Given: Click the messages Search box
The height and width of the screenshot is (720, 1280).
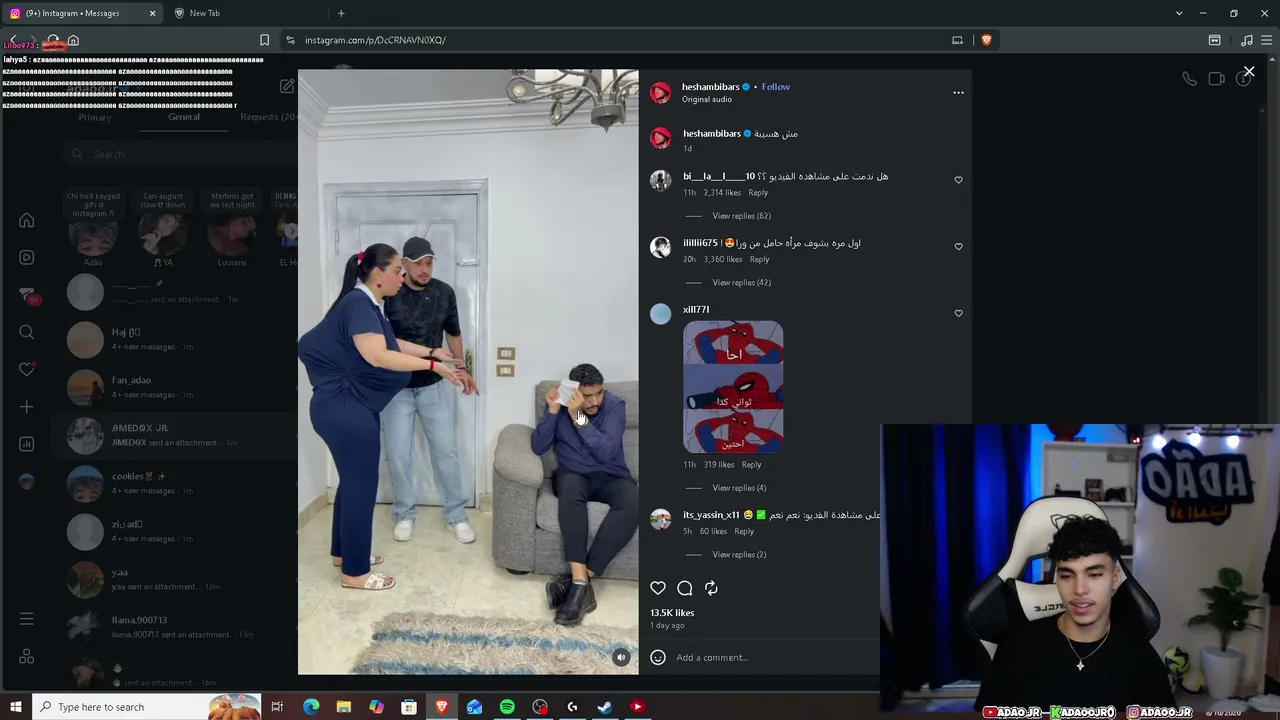Looking at the screenshot, I should click(x=178, y=154).
